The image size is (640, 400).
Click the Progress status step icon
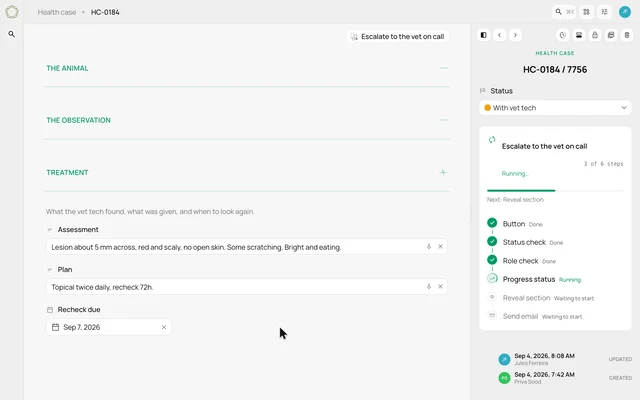point(492,278)
